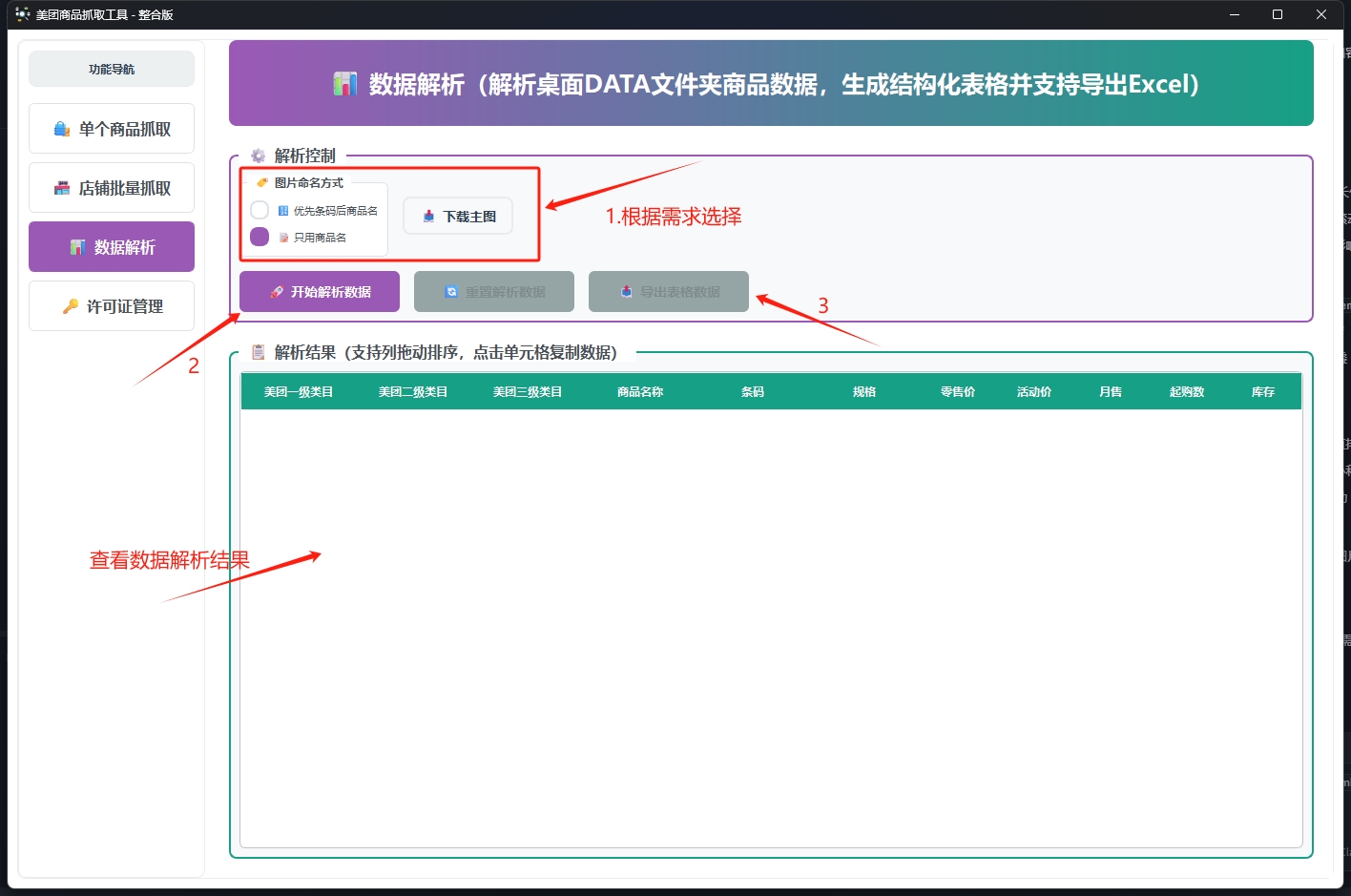
Task: Click 零售价 column header
Action: (958, 392)
